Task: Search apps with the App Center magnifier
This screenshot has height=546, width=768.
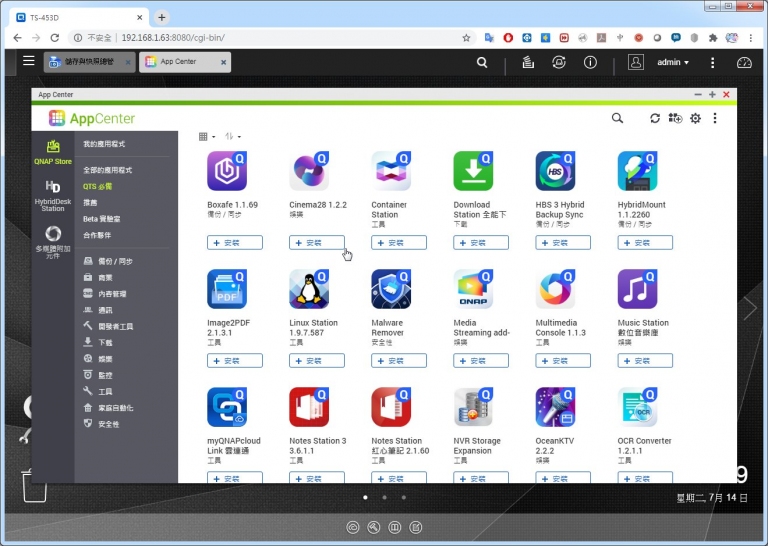Action: (x=617, y=118)
